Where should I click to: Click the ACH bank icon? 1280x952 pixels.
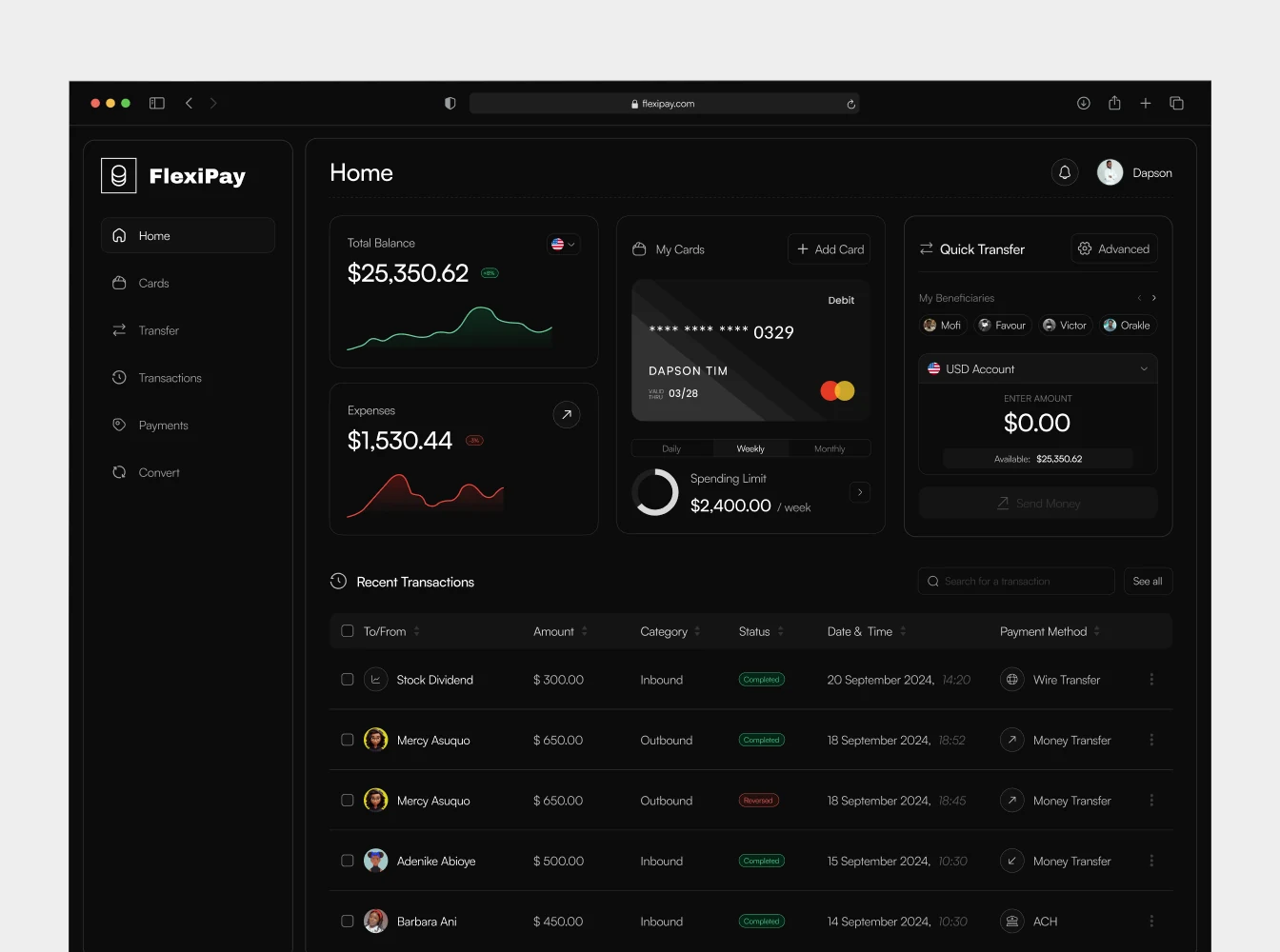(1012, 922)
